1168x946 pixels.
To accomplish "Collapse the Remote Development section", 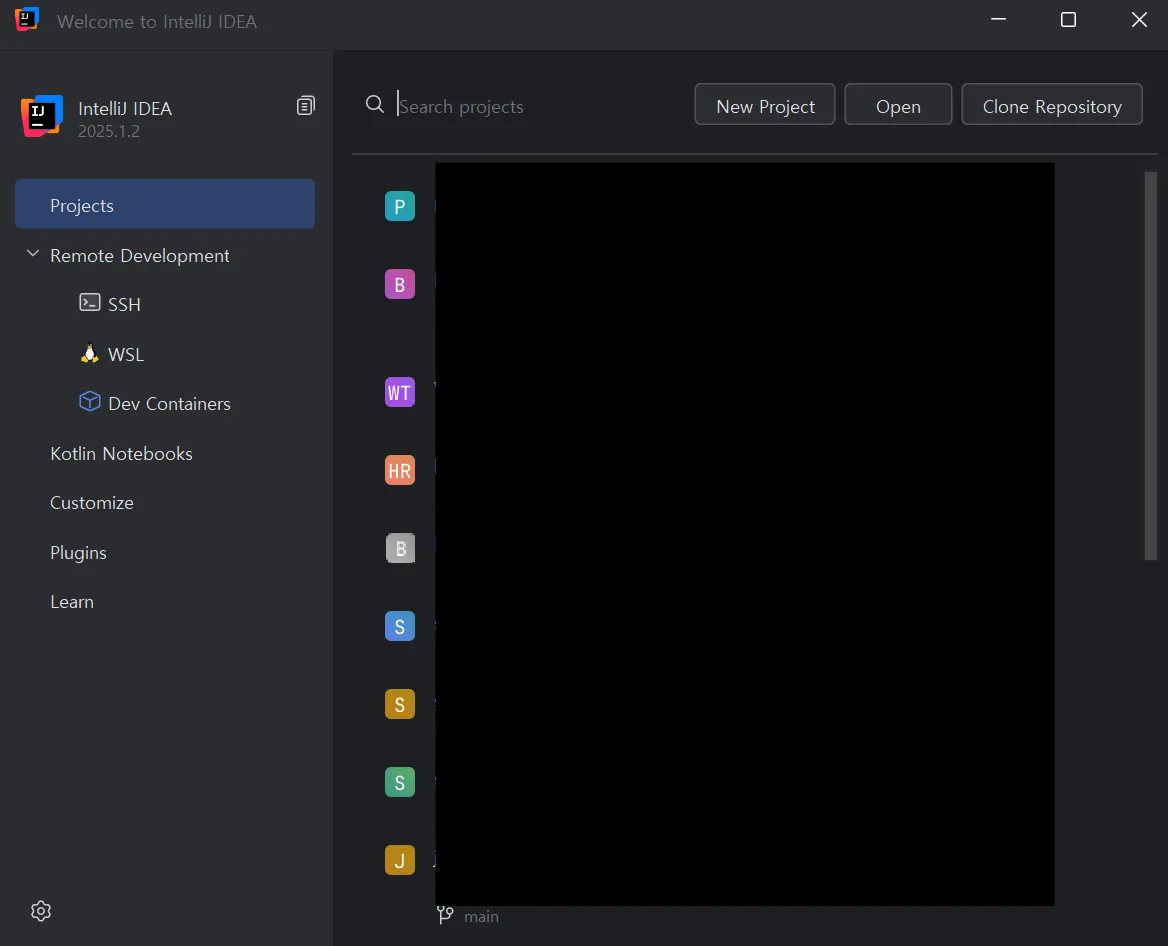I will click(x=33, y=254).
